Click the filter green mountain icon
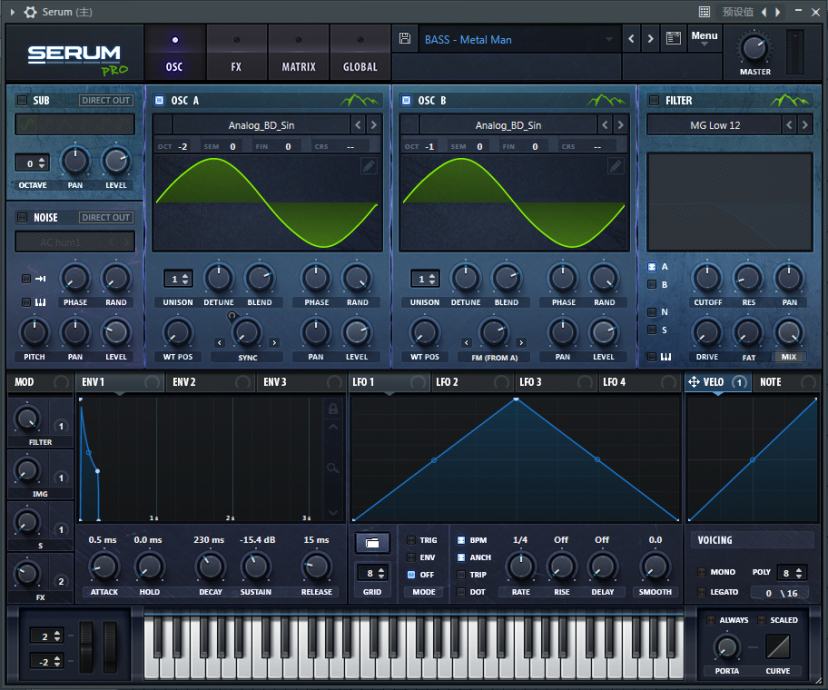This screenshot has height=690, width=828. 791,100
